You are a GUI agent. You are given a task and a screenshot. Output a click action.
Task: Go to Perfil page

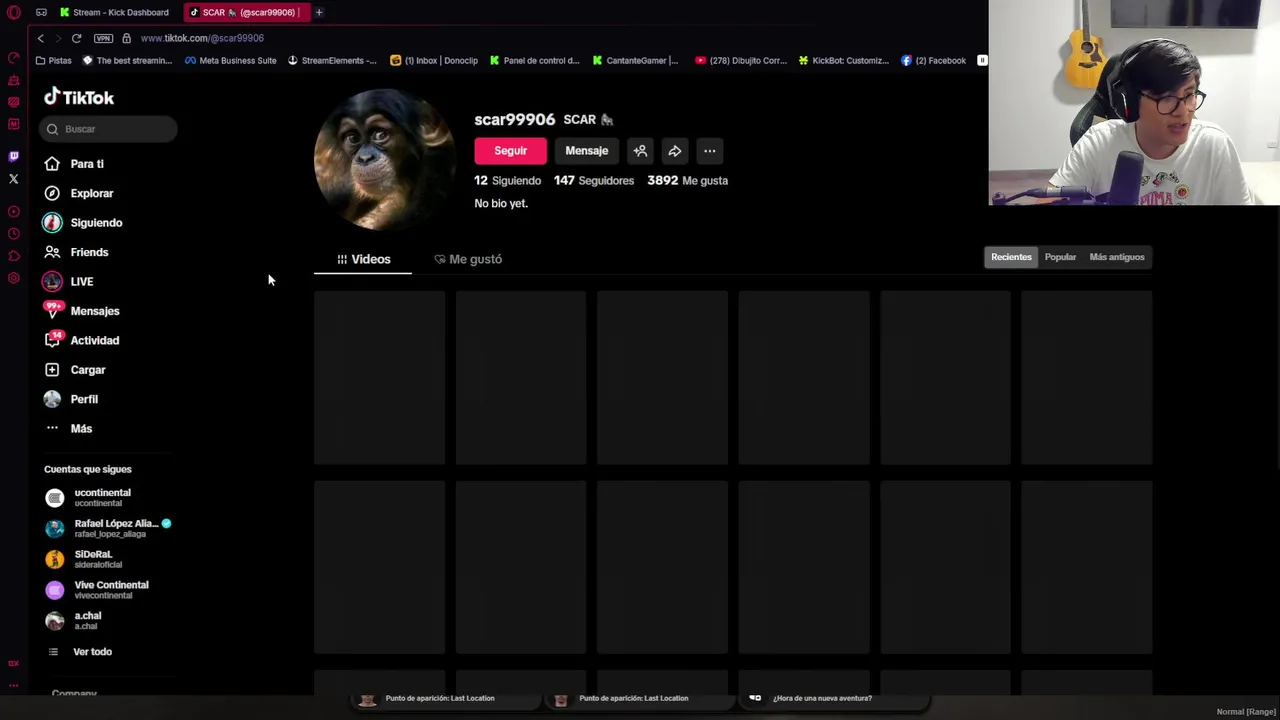coord(71,399)
